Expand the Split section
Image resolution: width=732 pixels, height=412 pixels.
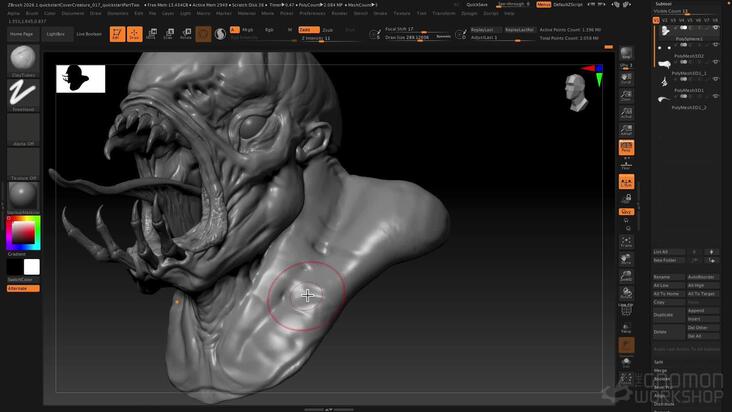click(x=658, y=362)
